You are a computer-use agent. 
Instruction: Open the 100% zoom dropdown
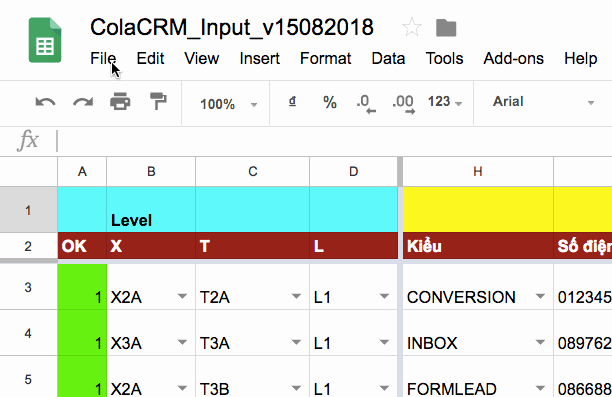tap(228, 104)
